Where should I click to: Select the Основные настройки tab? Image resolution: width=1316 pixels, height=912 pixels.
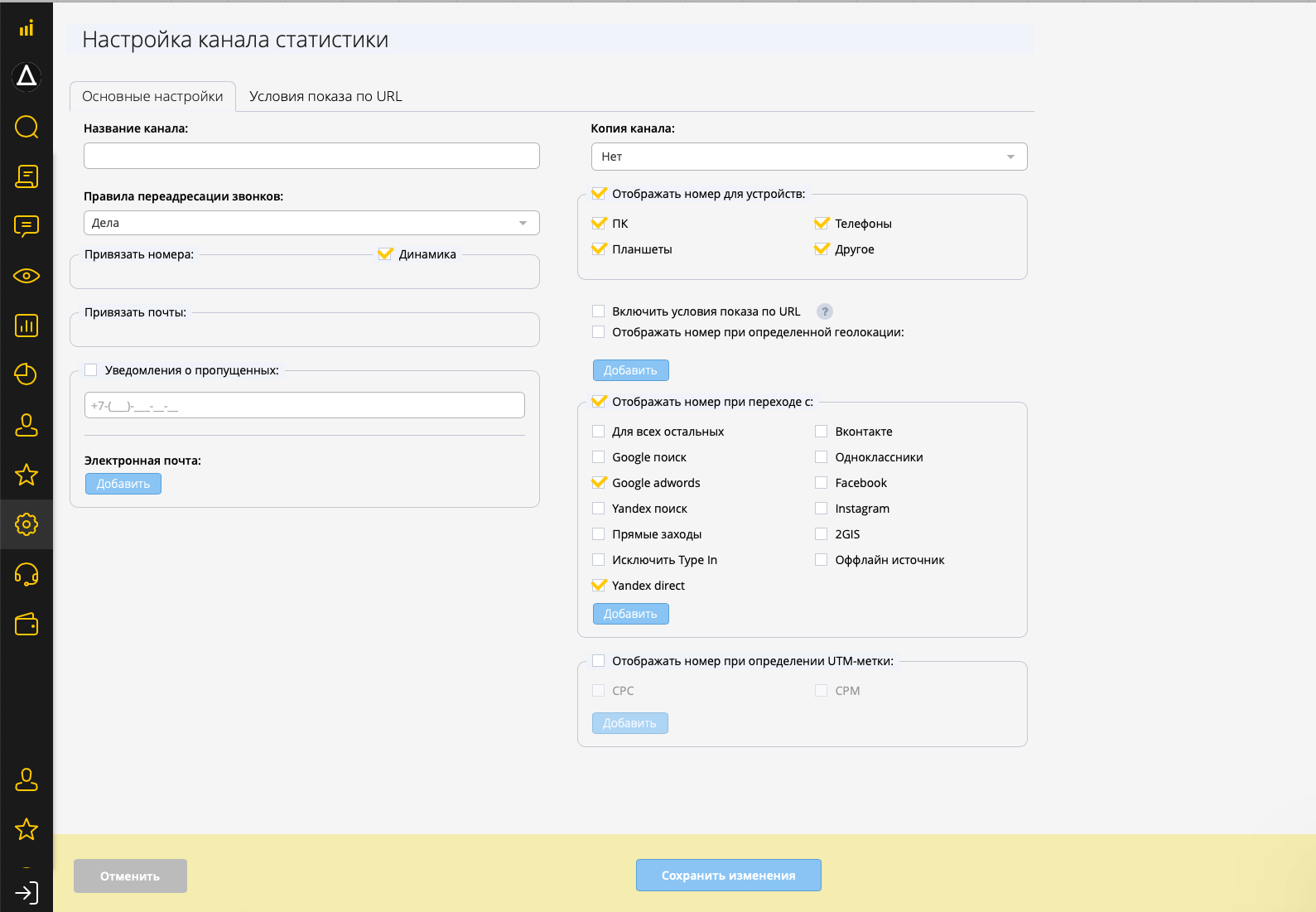click(x=152, y=96)
